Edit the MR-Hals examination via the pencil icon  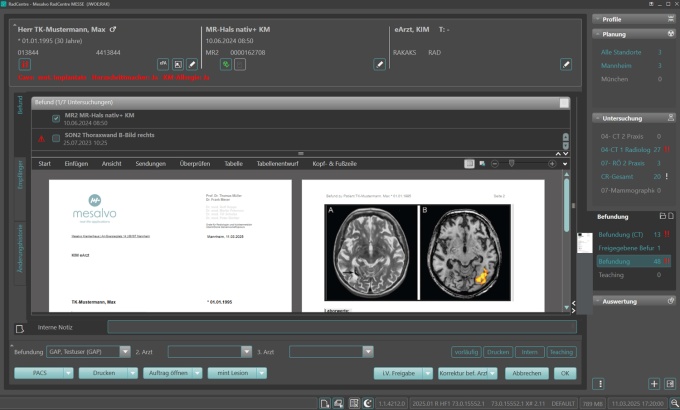[379, 64]
